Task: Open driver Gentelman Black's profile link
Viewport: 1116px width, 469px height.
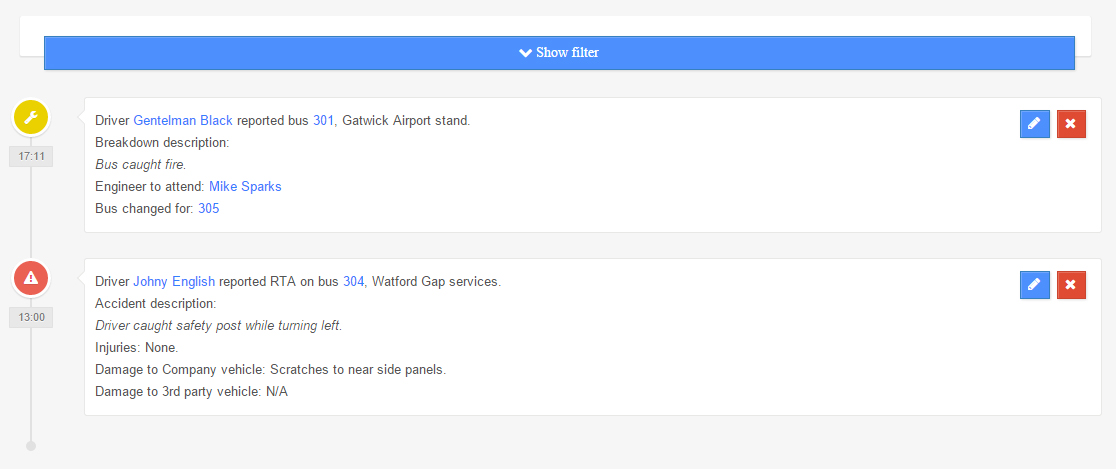Action: (183, 121)
